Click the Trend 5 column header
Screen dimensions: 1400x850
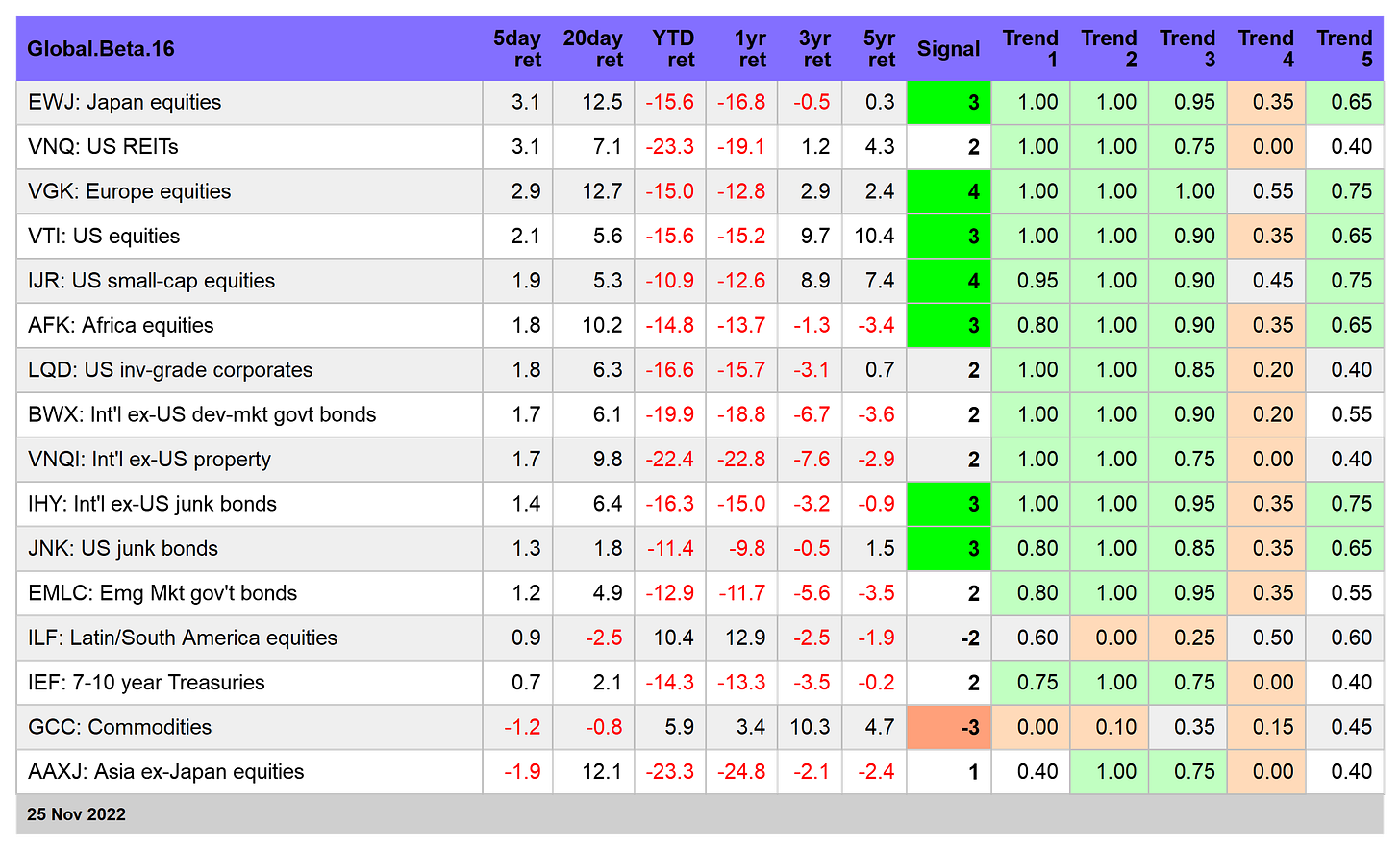pos(1344,49)
